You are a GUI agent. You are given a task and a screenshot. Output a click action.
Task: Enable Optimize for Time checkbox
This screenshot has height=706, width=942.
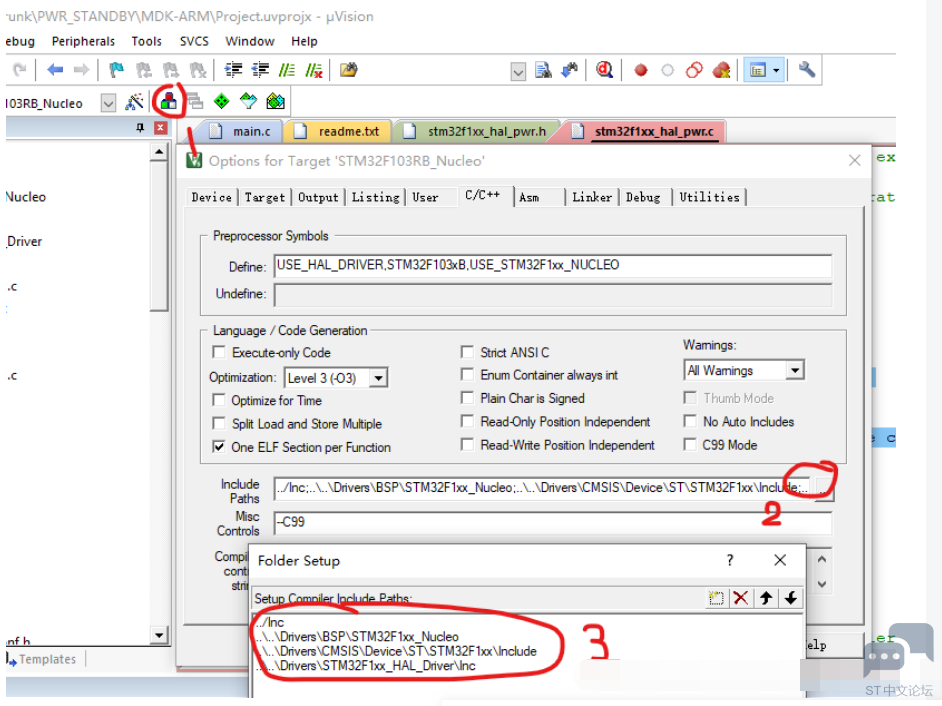click(219, 400)
